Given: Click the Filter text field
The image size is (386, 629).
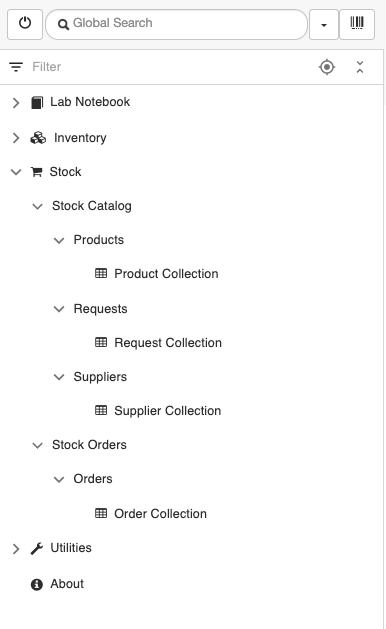Looking at the screenshot, I should [x=169, y=67].
